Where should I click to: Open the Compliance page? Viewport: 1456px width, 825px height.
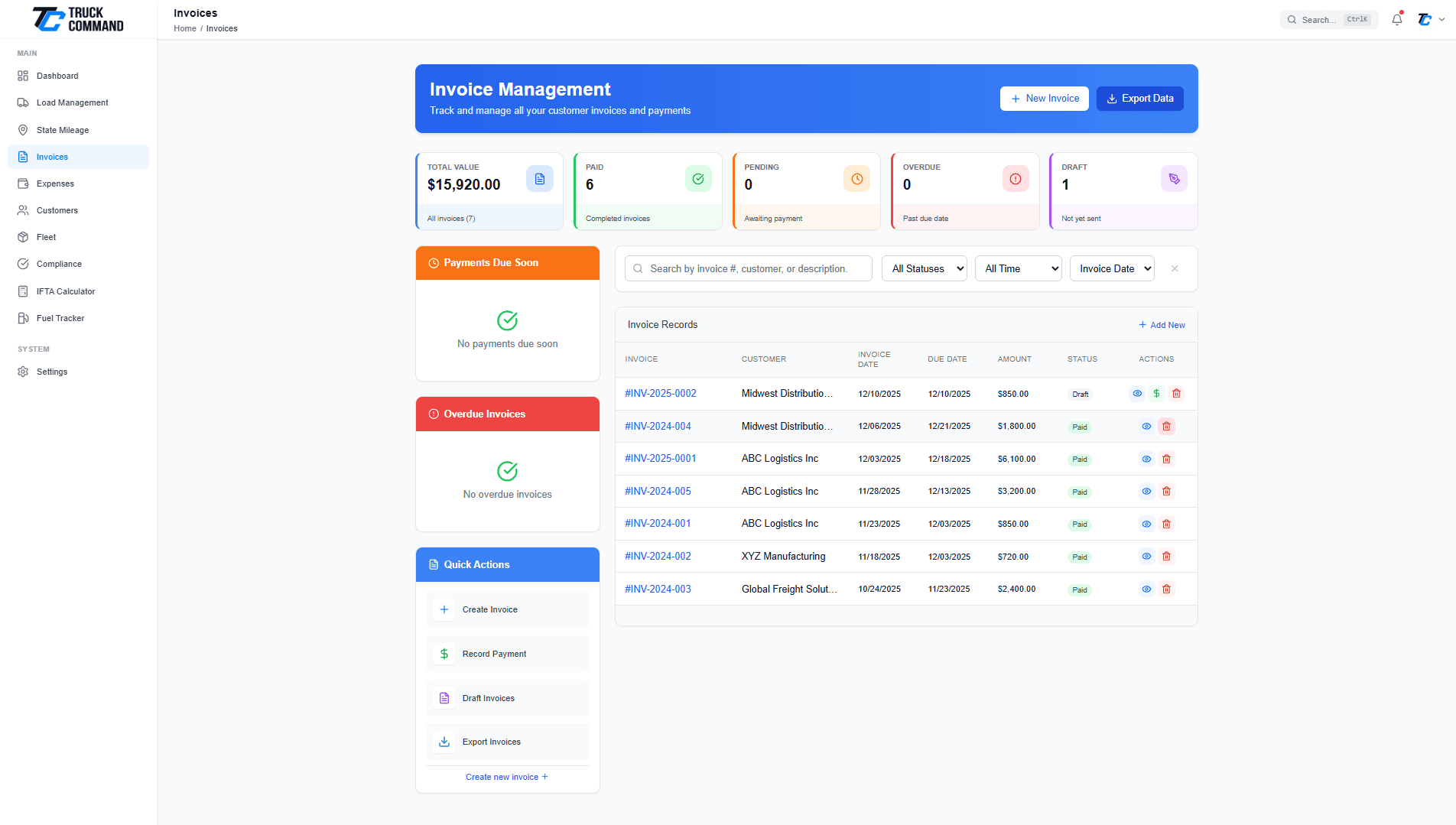(x=58, y=264)
